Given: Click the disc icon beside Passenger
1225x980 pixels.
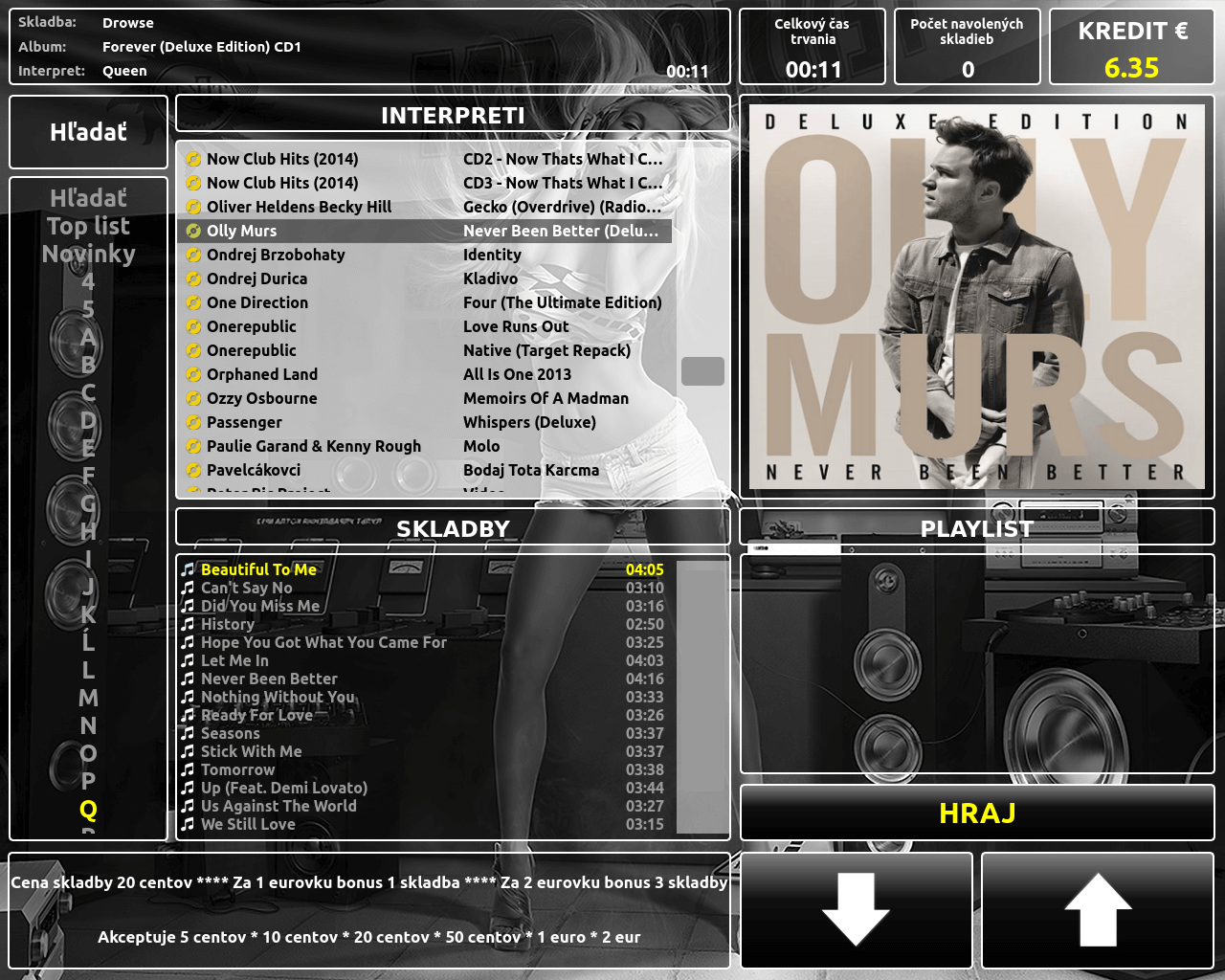Looking at the screenshot, I should [193, 422].
